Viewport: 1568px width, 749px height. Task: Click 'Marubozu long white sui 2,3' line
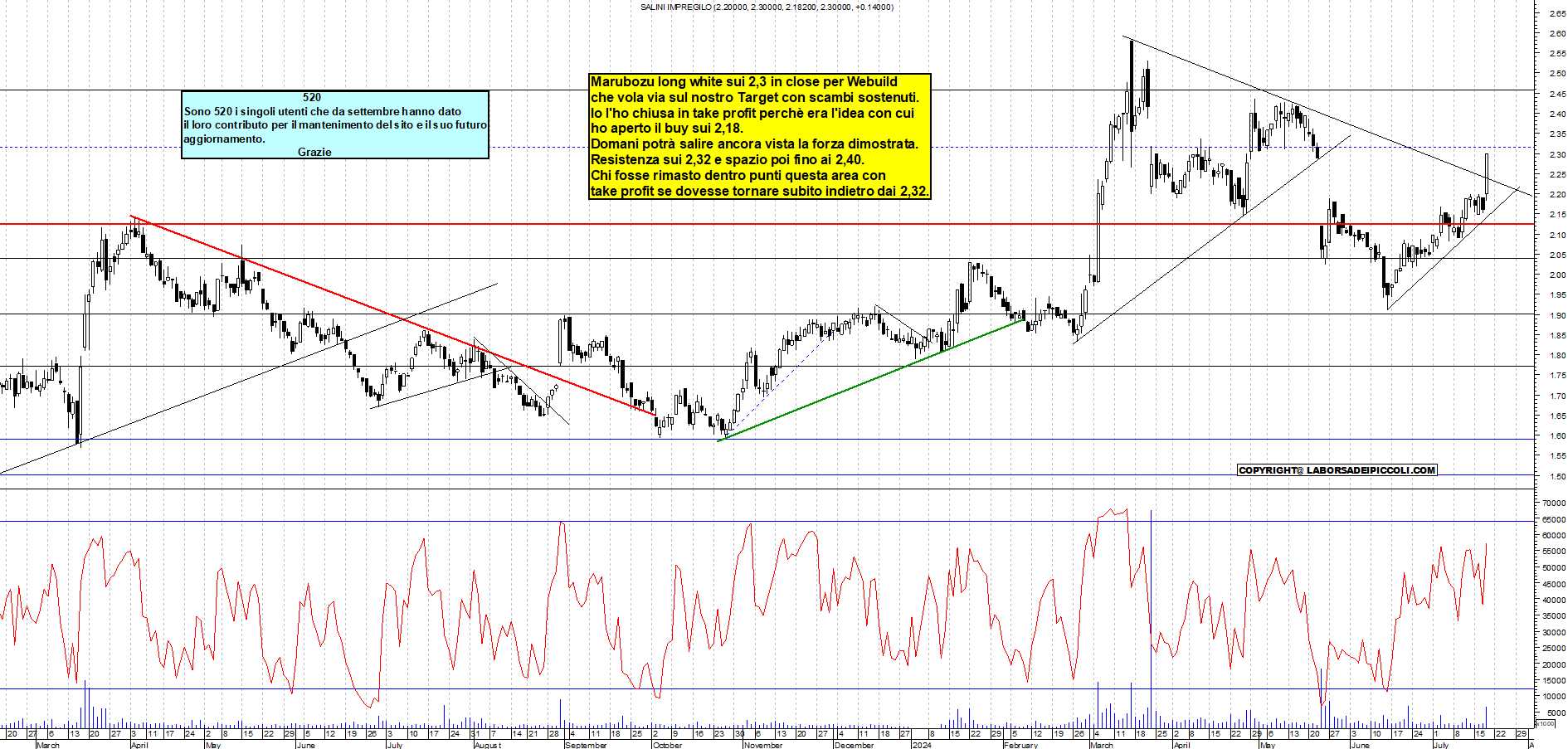click(744, 81)
